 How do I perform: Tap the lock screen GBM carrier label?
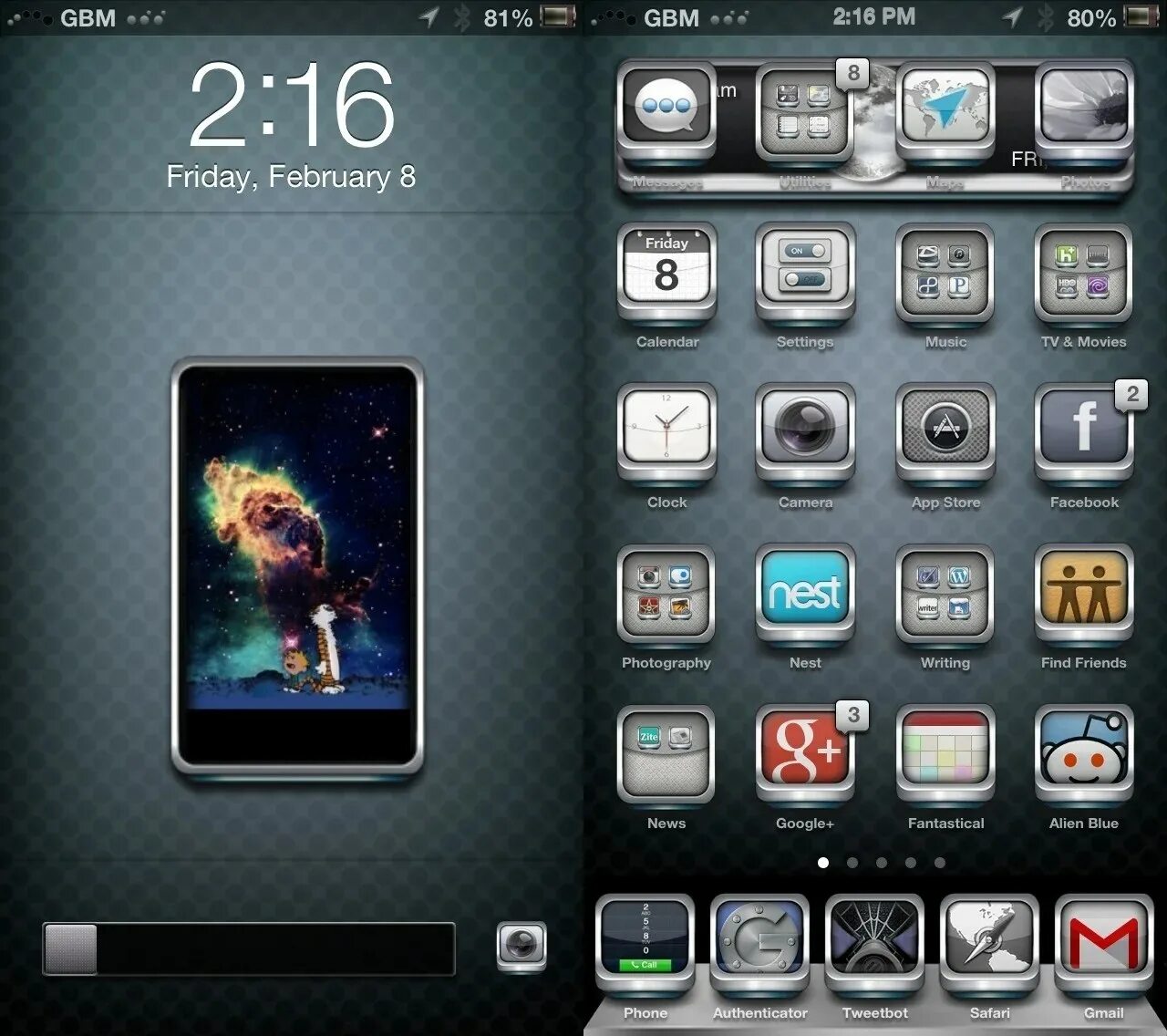(x=88, y=17)
